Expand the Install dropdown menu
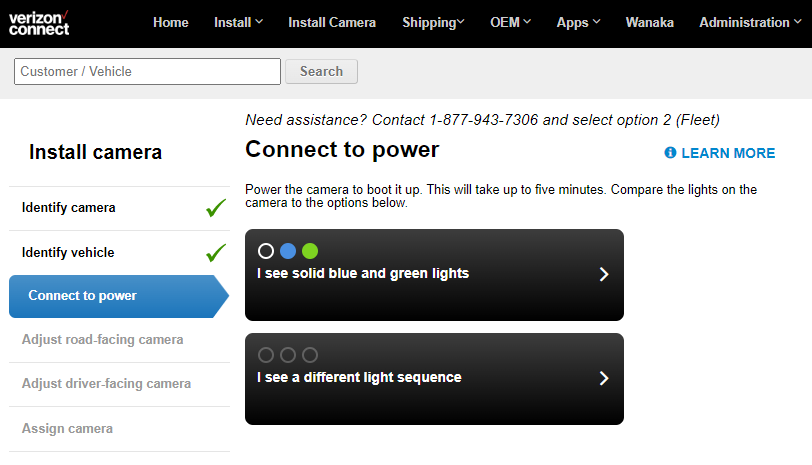812x465 pixels. [238, 22]
